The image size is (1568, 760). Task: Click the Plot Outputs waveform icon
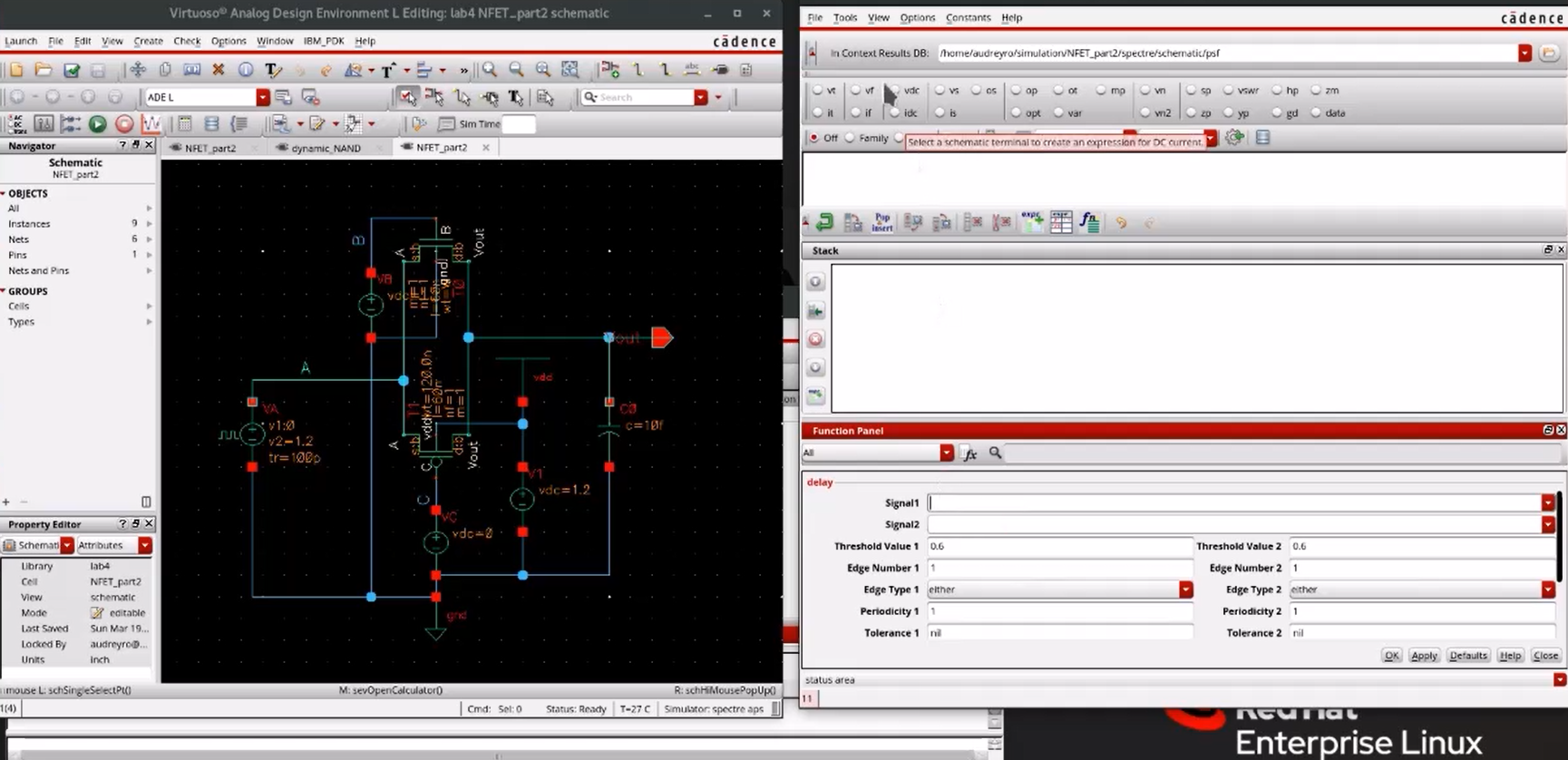(151, 124)
